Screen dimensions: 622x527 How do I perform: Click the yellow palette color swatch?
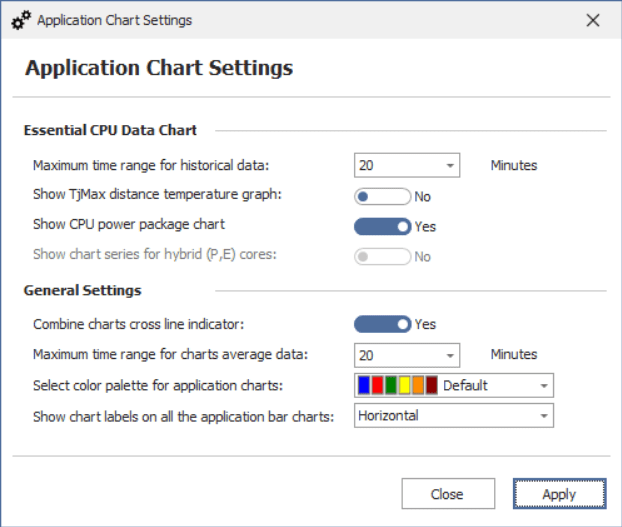tap(405, 385)
